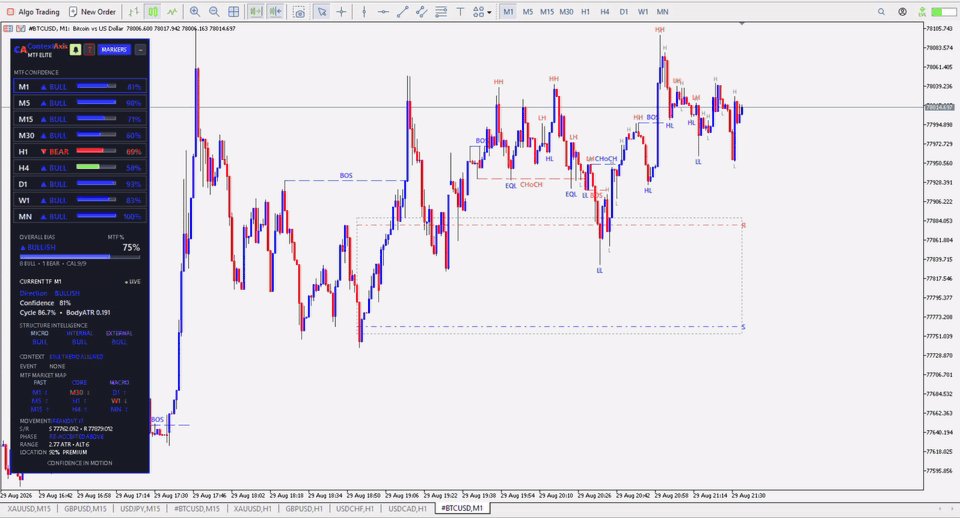
Task: Select the M1 row in MTF confidence
Action: [x=80, y=87]
